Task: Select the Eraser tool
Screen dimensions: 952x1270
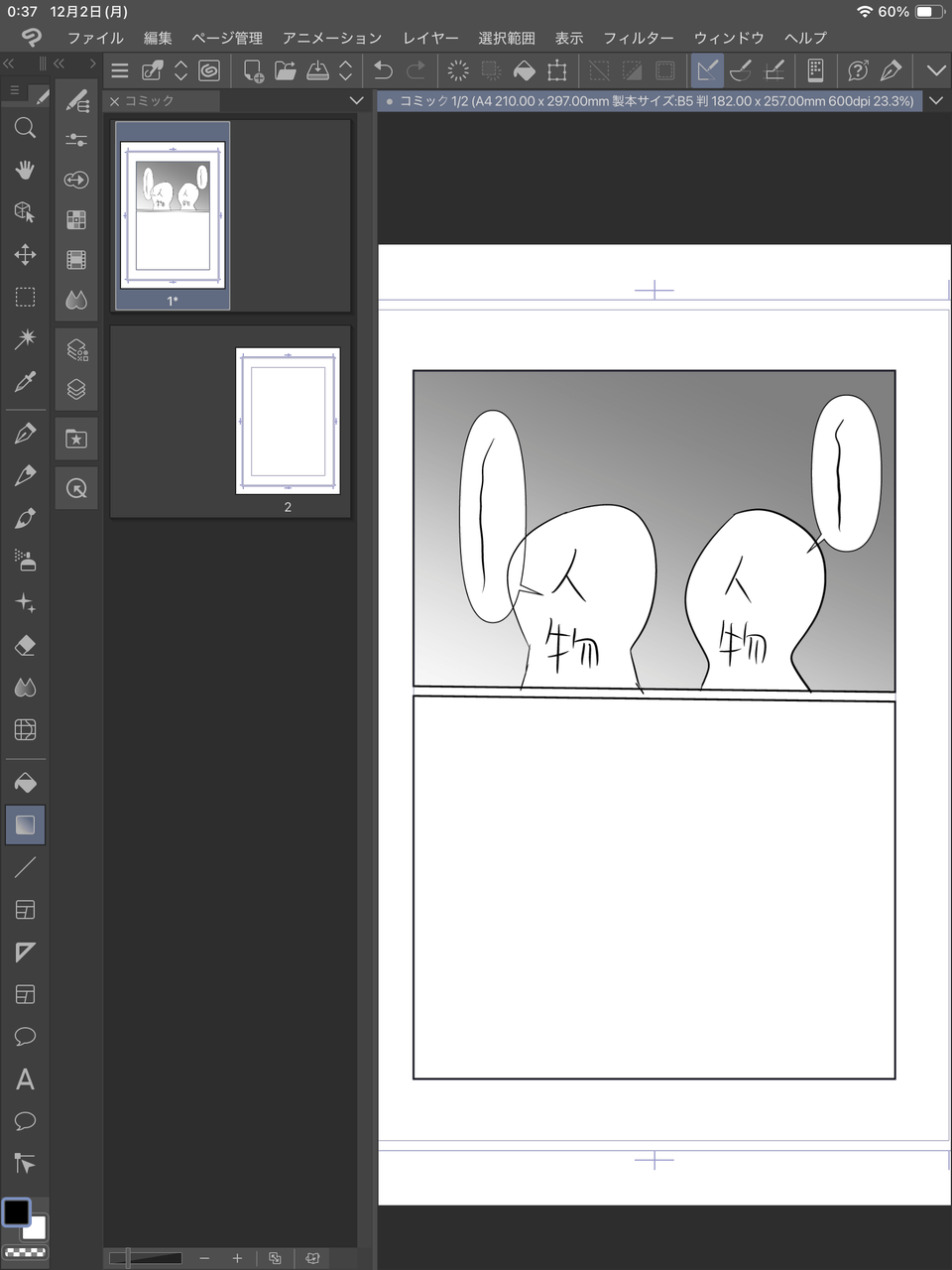Action: [25, 646]
